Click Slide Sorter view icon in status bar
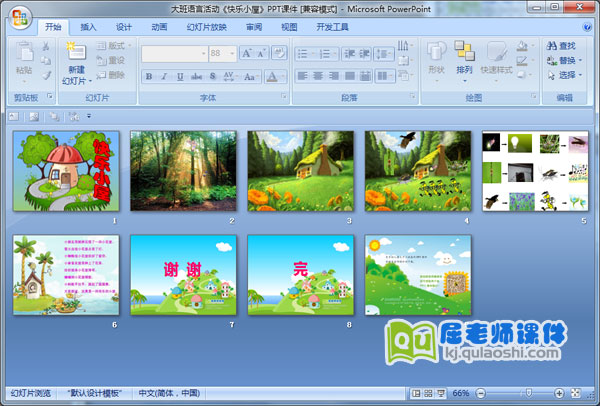The image size is (600, 406). pos(429,393)
